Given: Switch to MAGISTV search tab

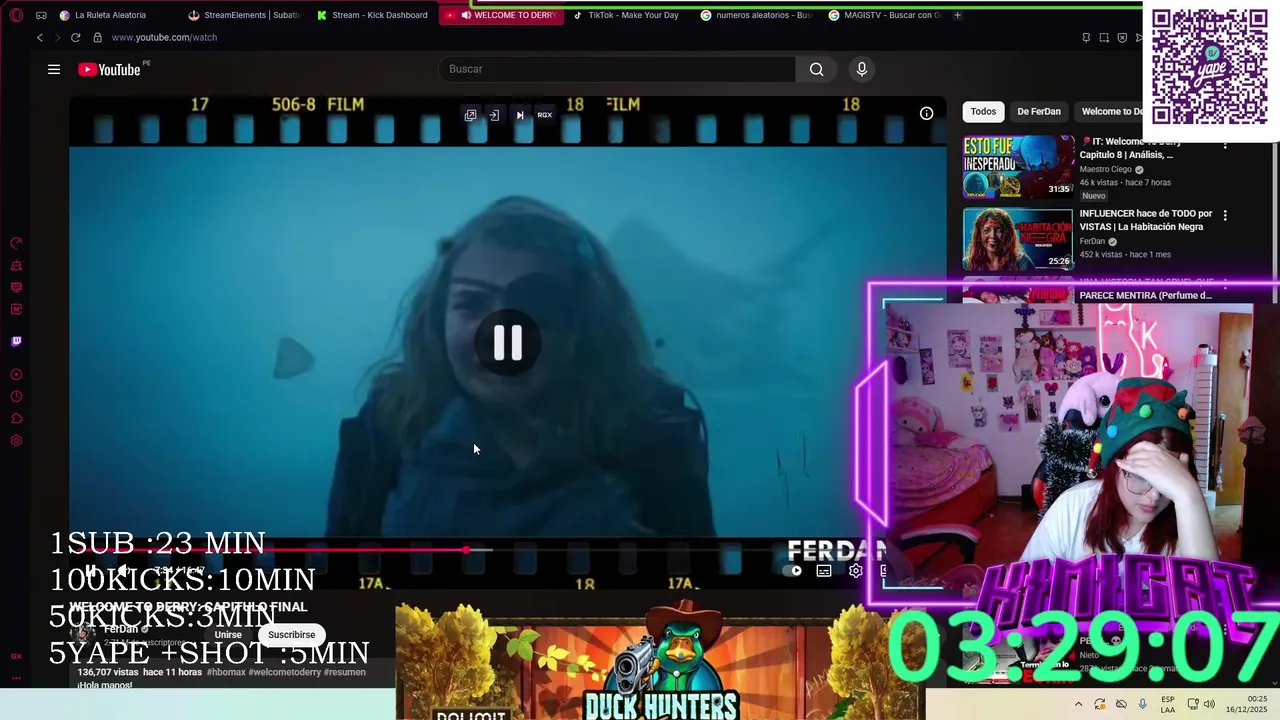Looking at the screenshot, I should click(x=885, y=15).
